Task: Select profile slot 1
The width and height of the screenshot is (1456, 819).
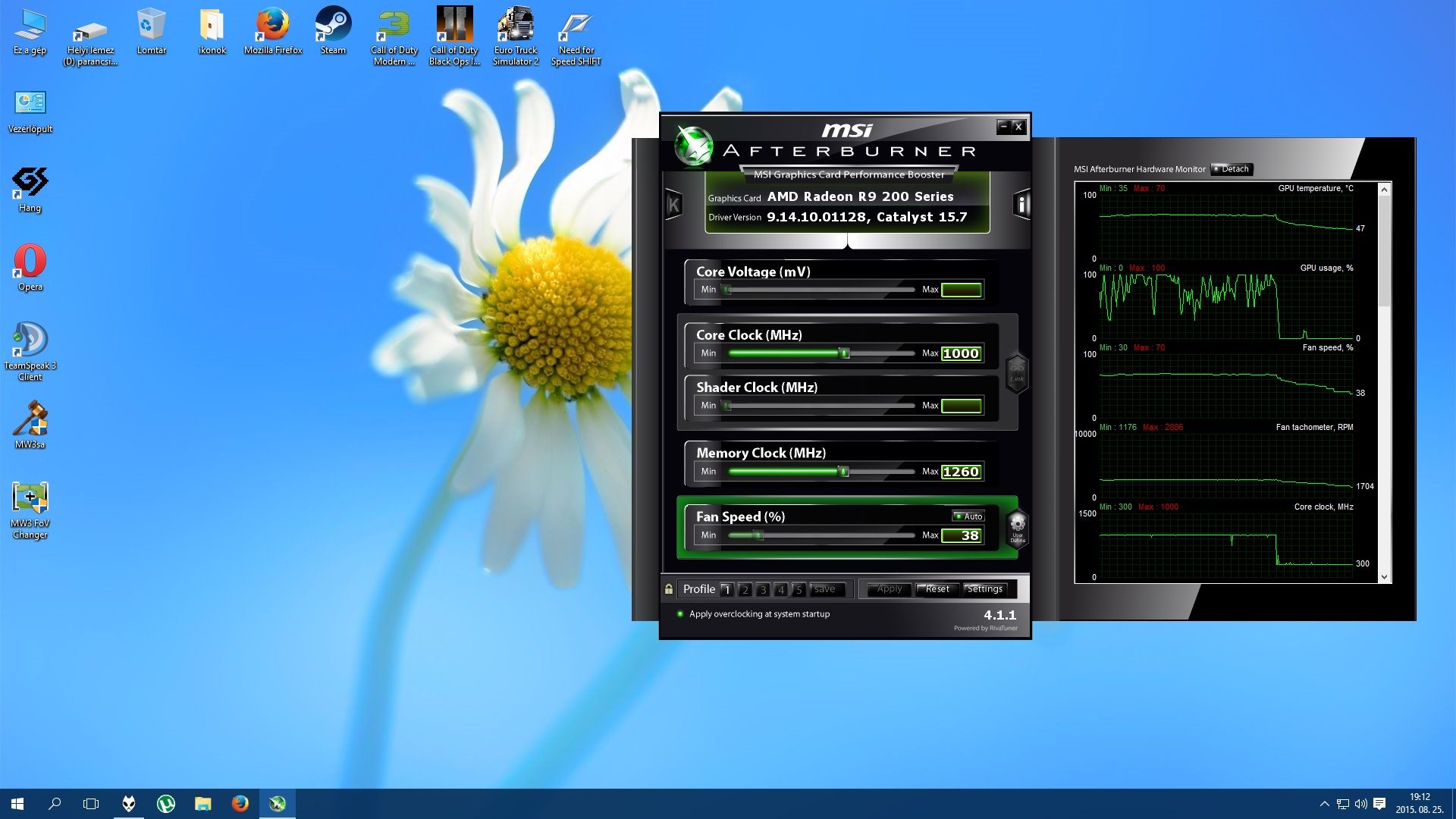Action: (726, 589)
